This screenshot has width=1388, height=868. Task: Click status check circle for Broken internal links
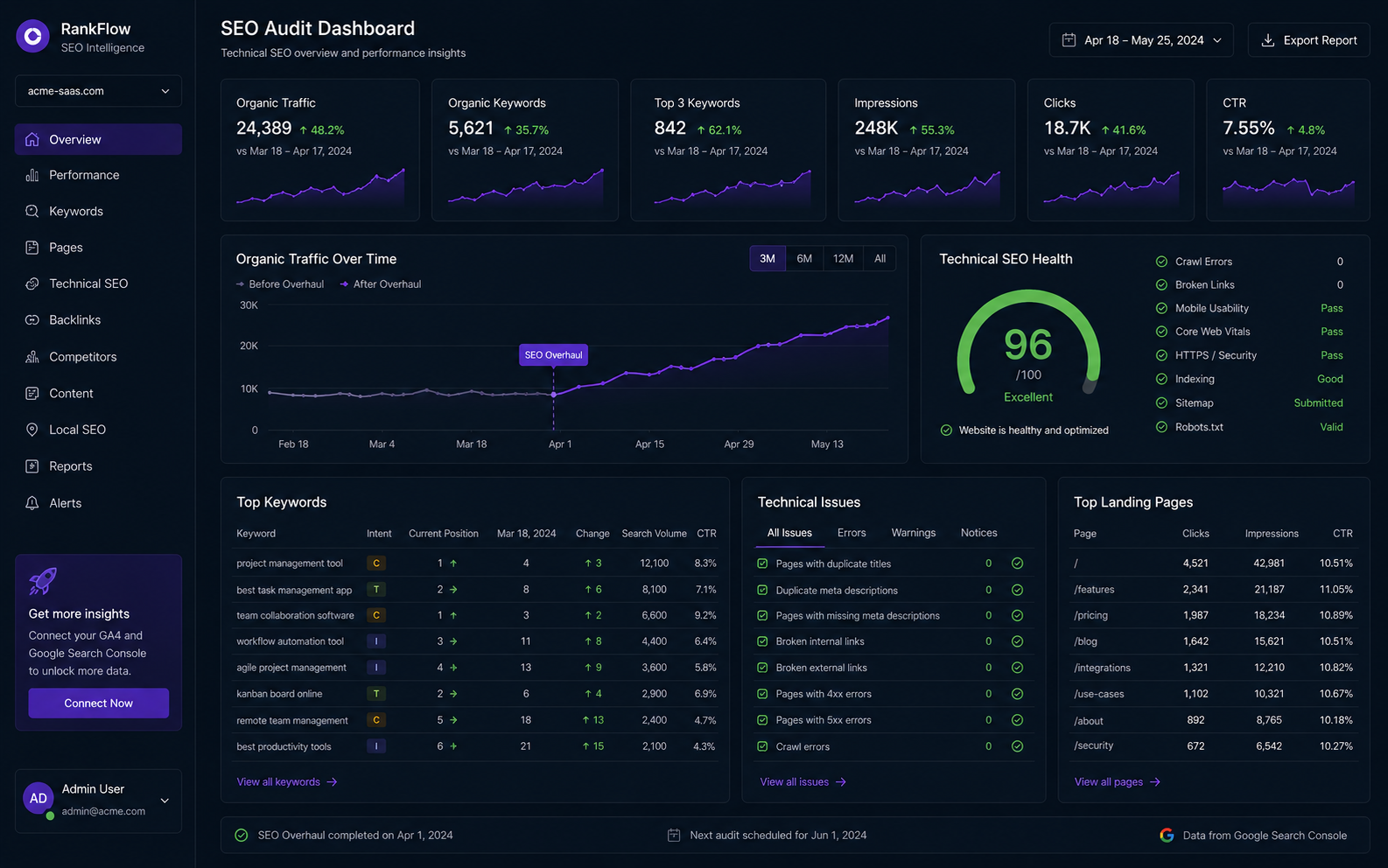pos(1017,641)
